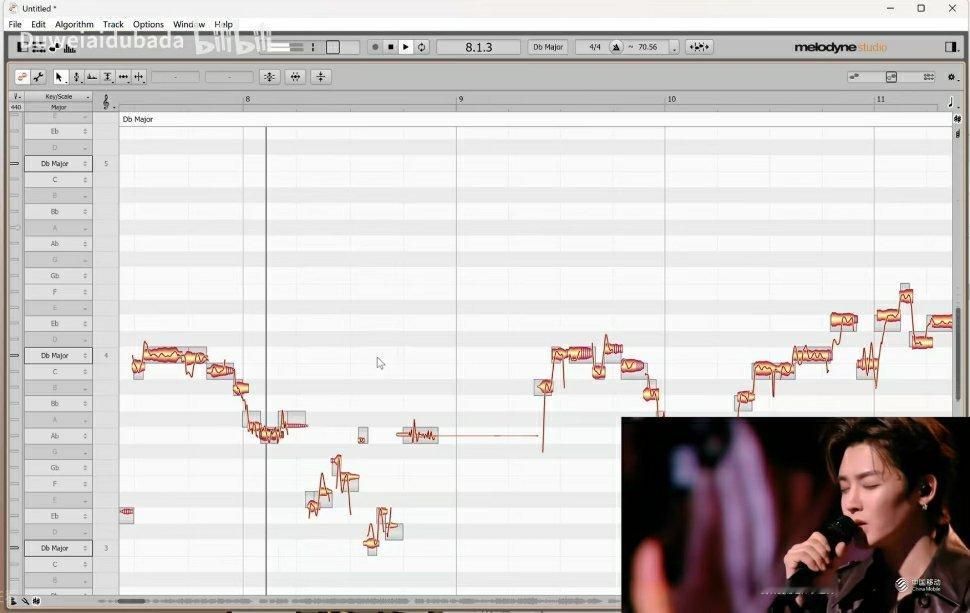Switch to note edit mode blob icon

pyautogui.click(x=22, y=77)
